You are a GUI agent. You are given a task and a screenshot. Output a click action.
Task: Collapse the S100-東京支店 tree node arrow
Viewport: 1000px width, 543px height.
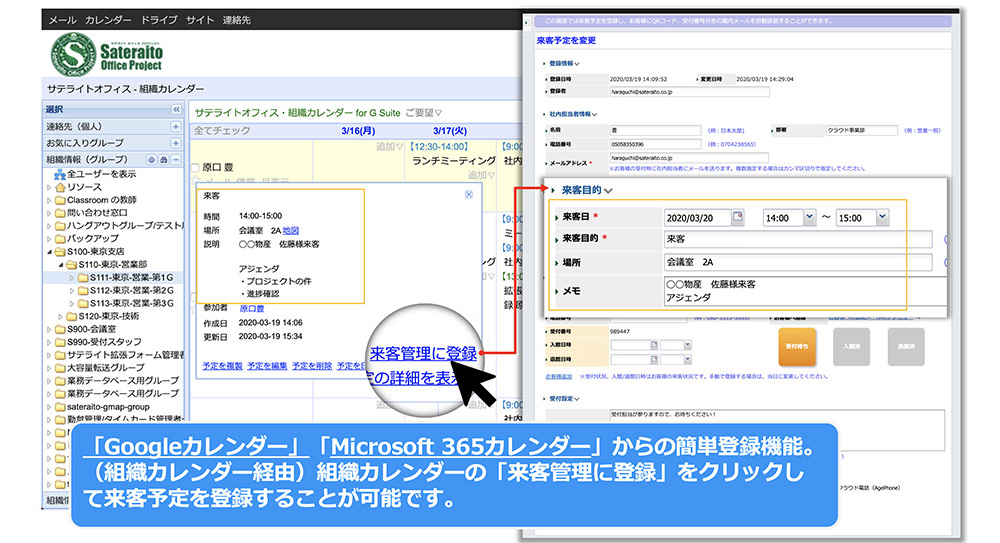click(x=50, y=252)
